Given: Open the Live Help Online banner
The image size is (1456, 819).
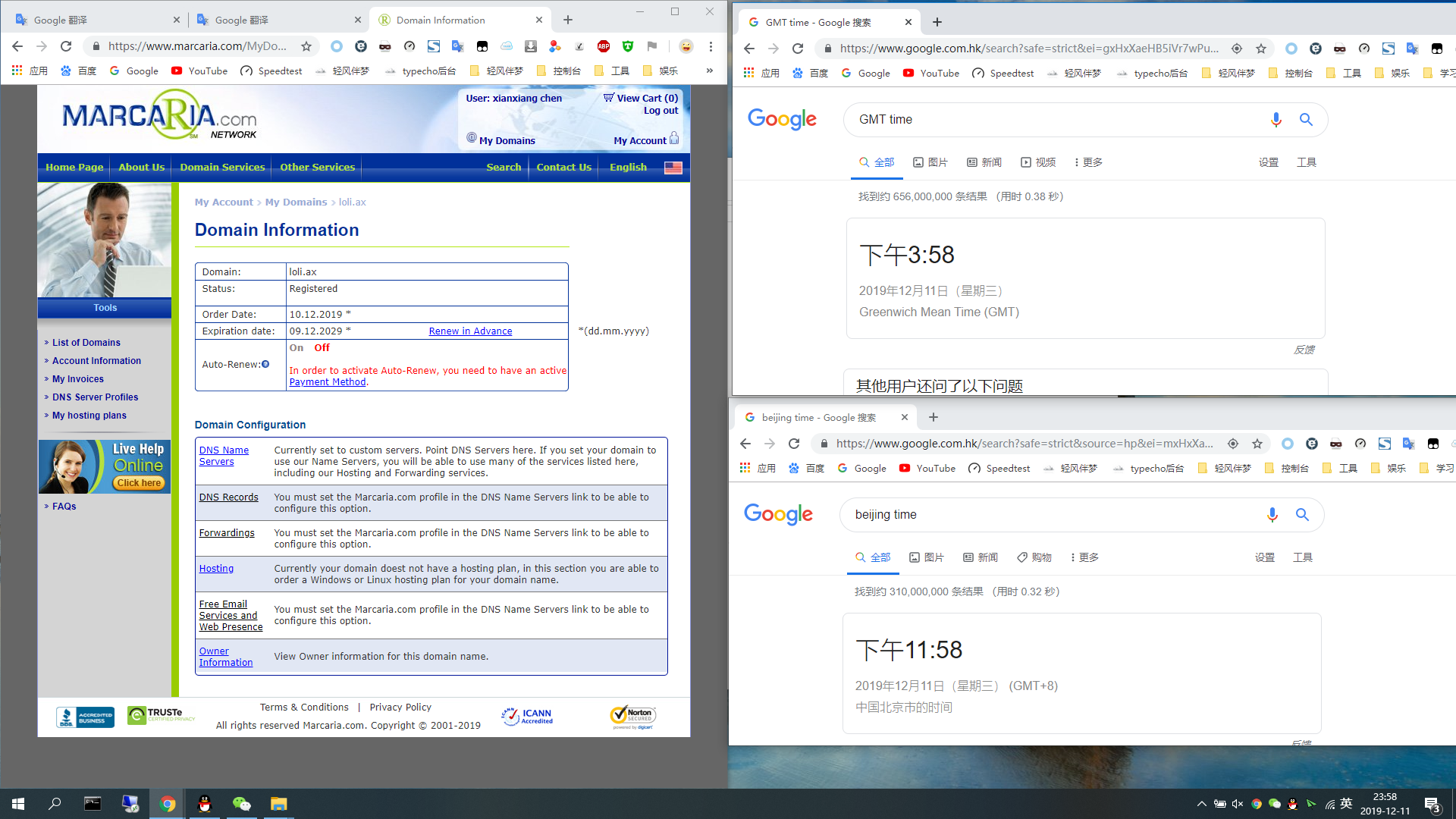Looking at the screenshot, I should tap(105, 466).
